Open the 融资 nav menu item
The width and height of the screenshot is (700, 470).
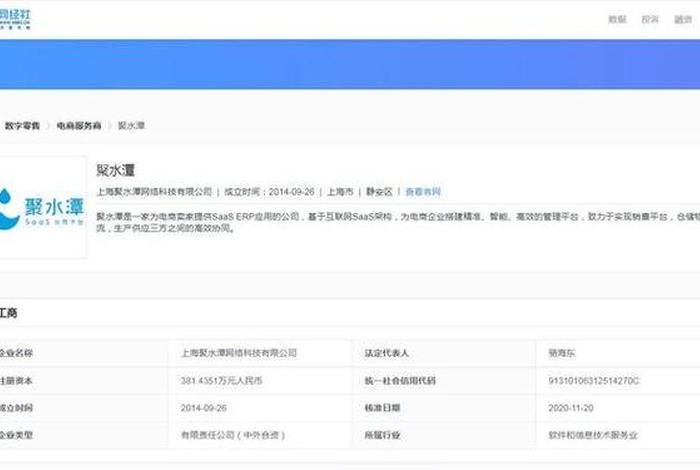click(683, 19)
